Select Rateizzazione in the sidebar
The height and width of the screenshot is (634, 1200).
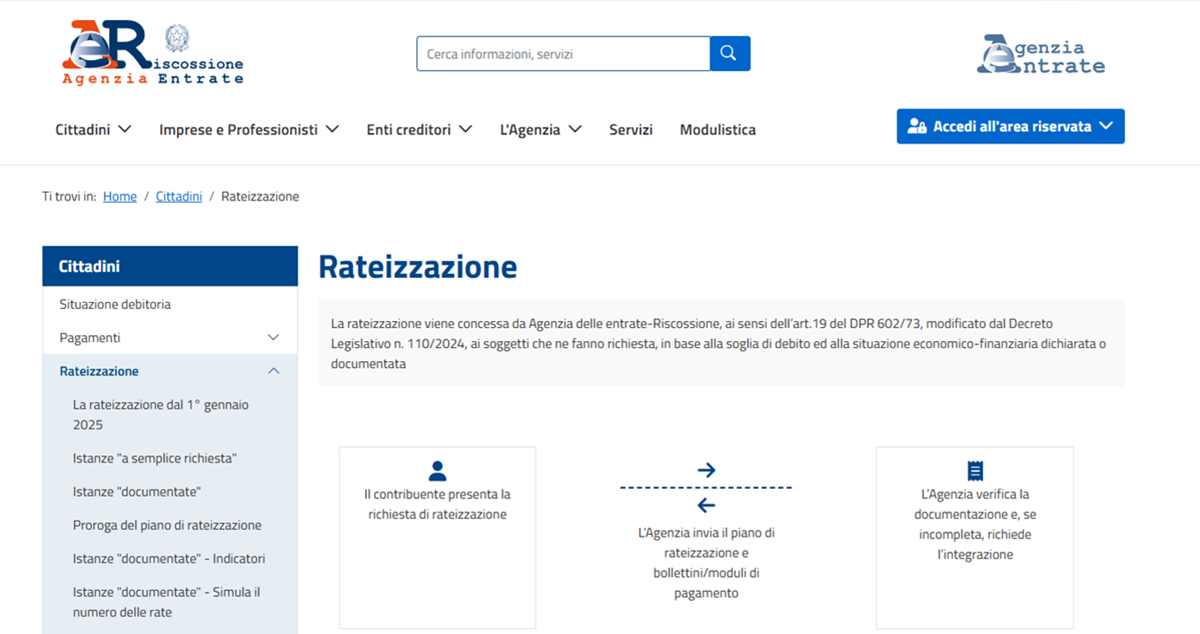(x=99, y=371)
